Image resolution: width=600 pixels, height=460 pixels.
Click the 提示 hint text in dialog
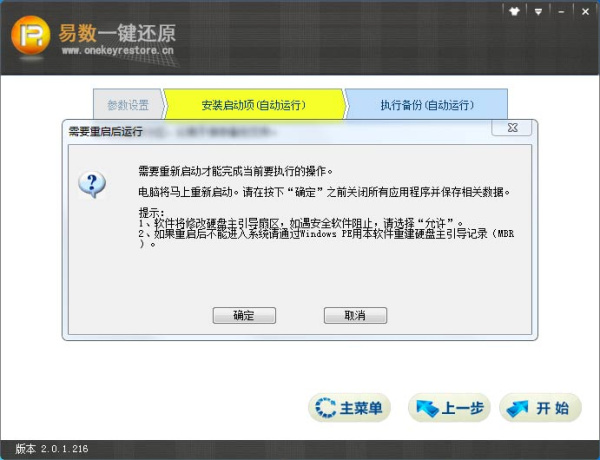(150, 212)
